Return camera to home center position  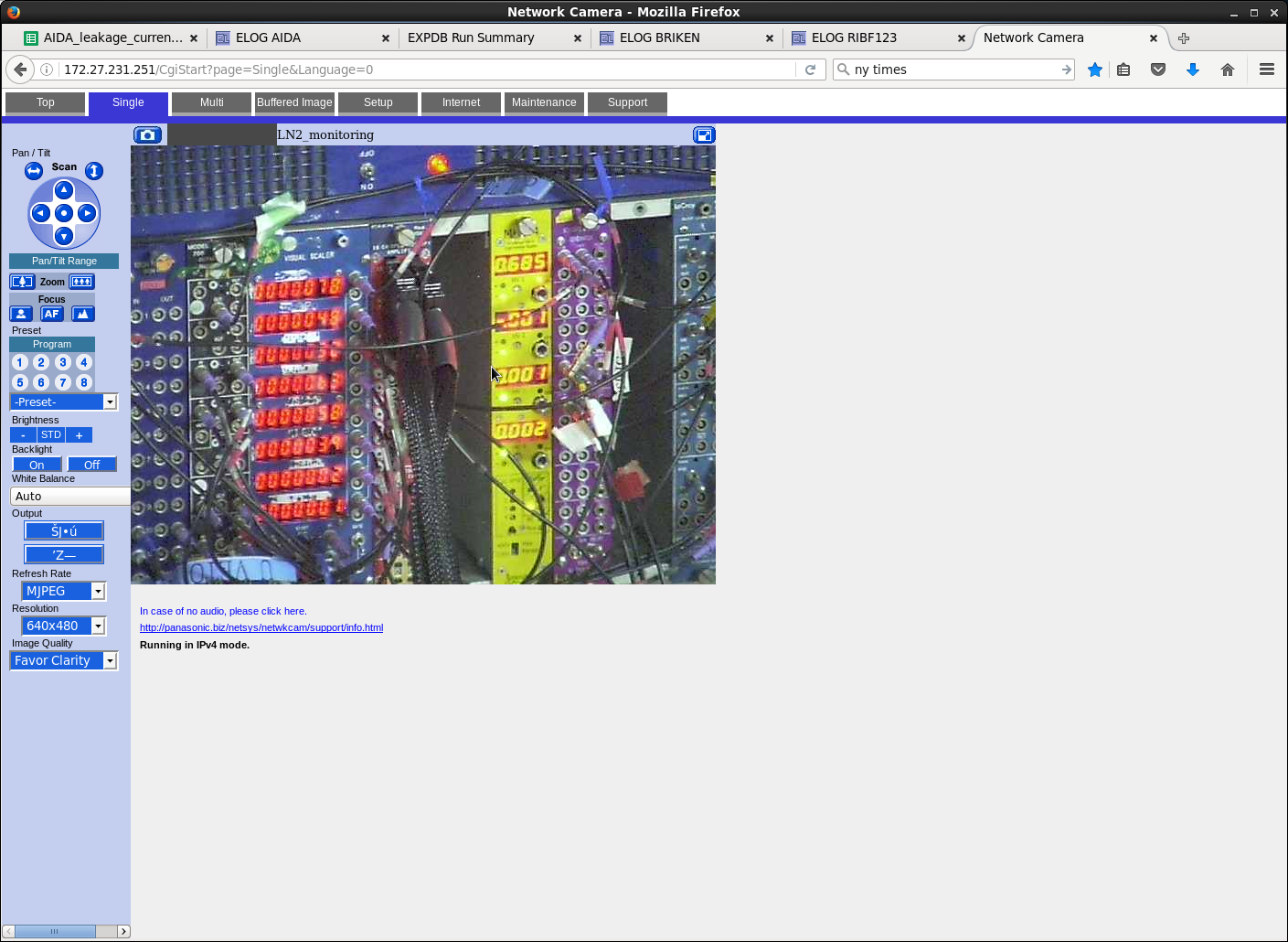tap(64, 213)
